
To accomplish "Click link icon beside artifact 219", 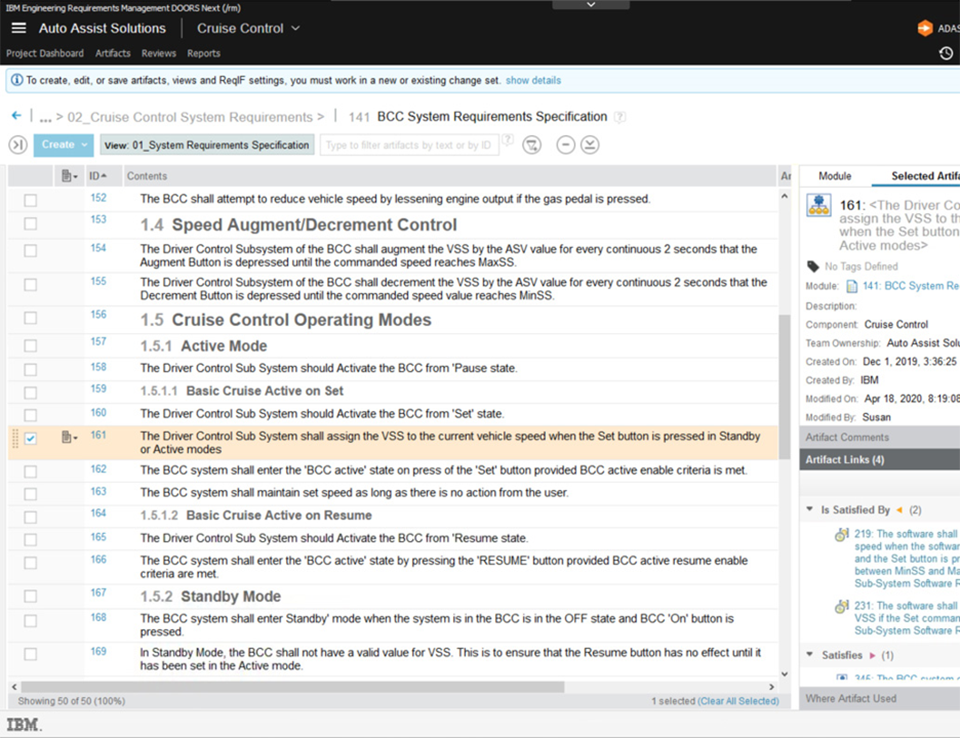I will pyautogui.click(x=842, y=535).
